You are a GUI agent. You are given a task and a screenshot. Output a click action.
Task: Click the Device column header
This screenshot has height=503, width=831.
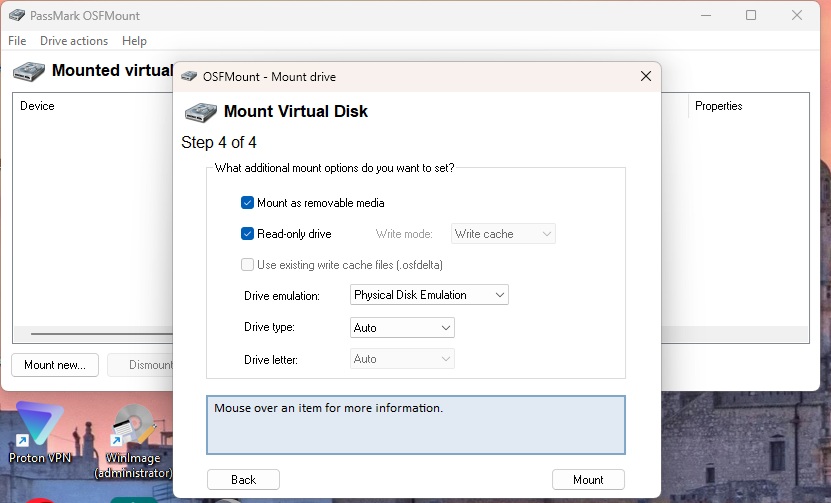(x=37, y=106)
